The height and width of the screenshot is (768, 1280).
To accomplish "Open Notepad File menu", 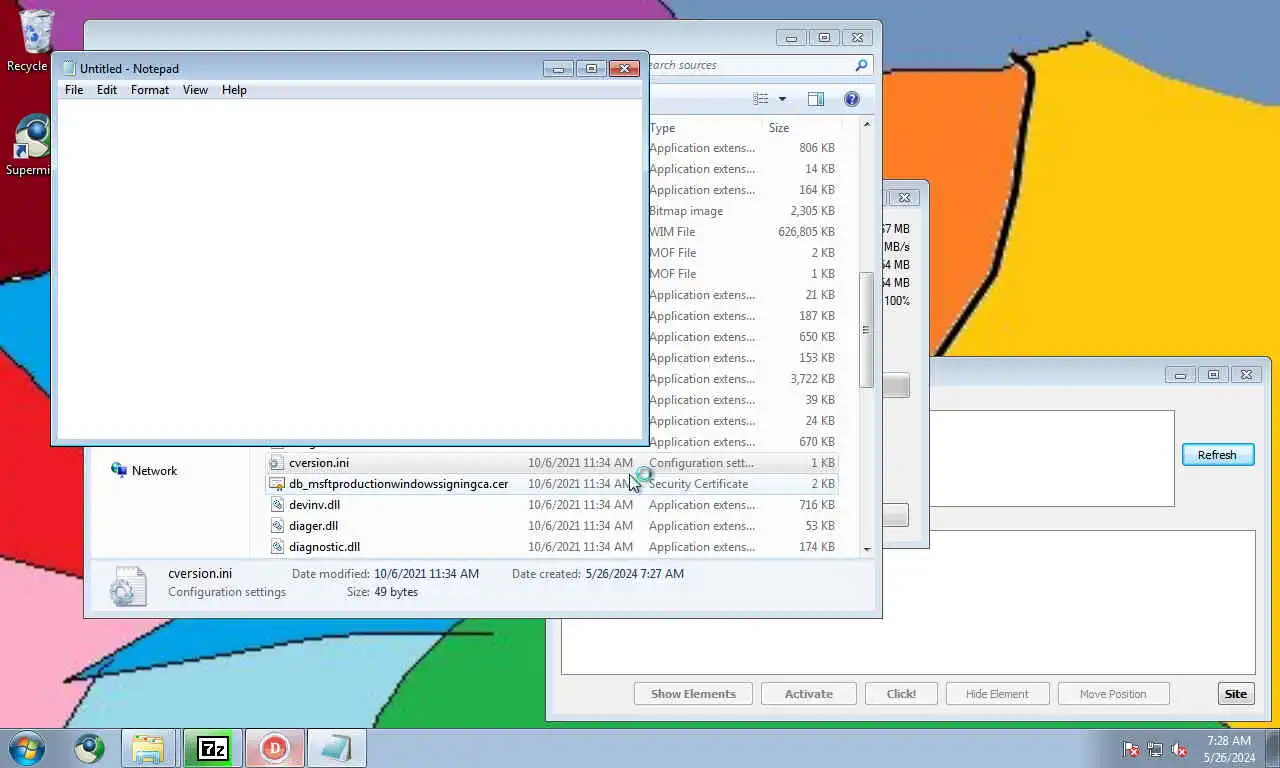I will pos(74,90).
